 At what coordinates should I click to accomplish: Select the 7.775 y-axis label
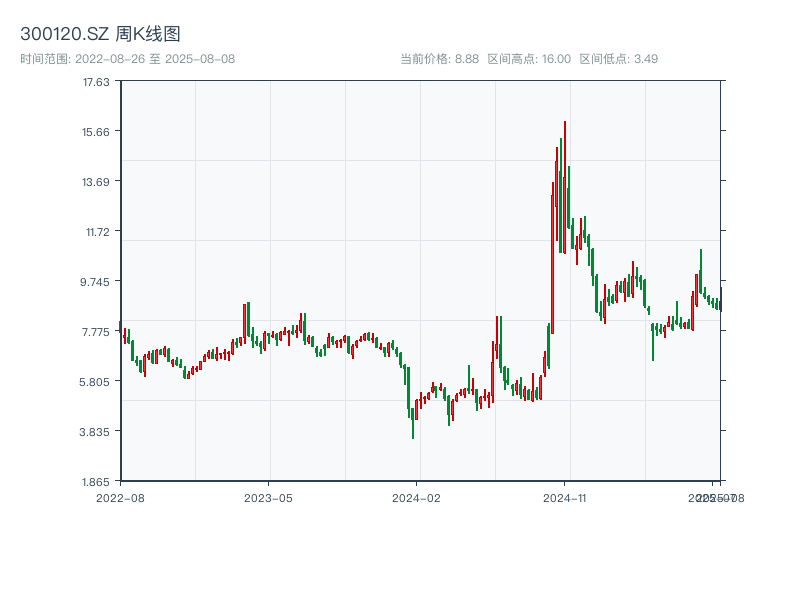[96, 332]
